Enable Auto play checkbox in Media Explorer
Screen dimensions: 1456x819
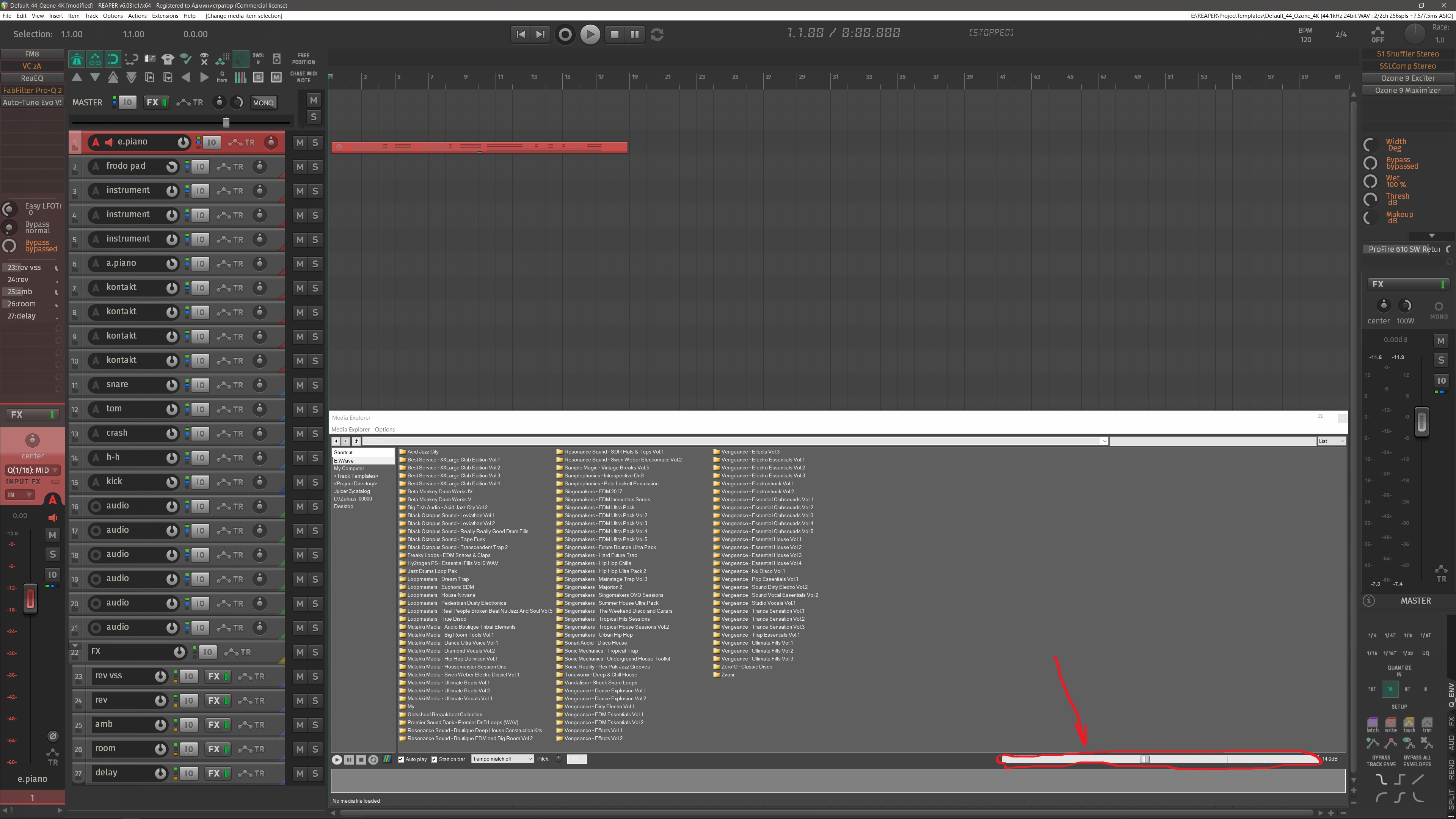pos(401,759)
